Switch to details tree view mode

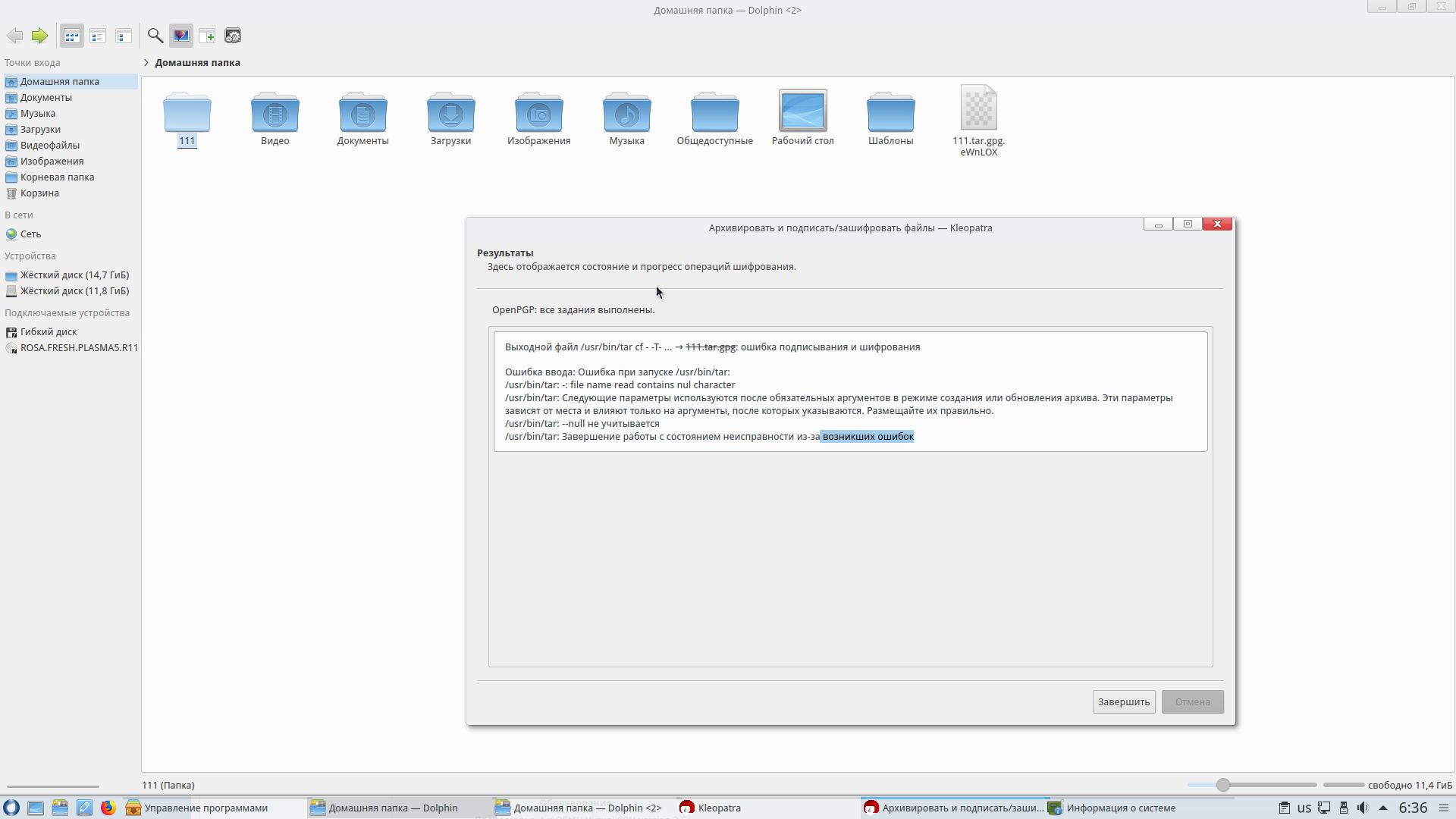[124, 36]
